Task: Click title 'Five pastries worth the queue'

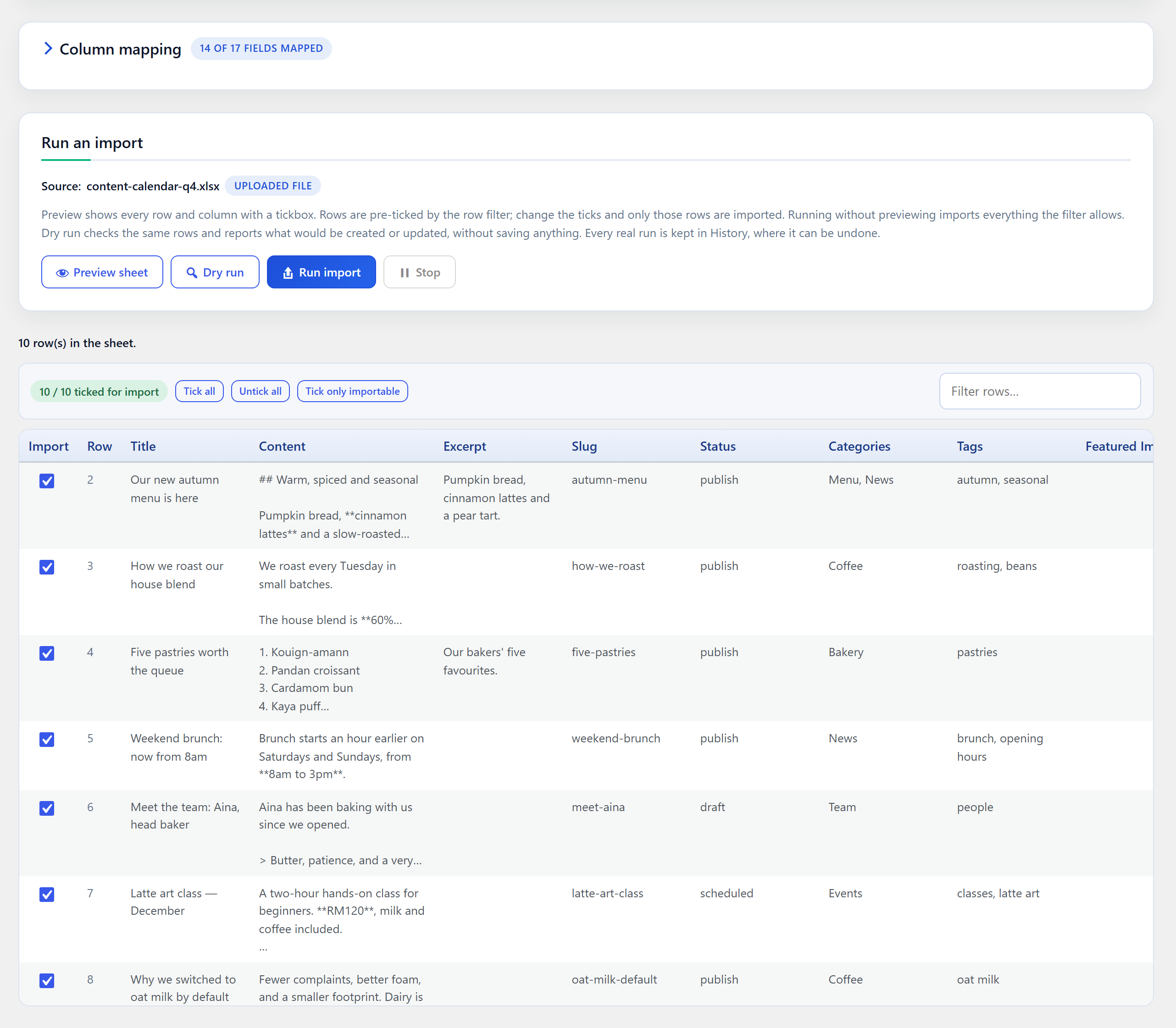Action: tap(179, 662)
